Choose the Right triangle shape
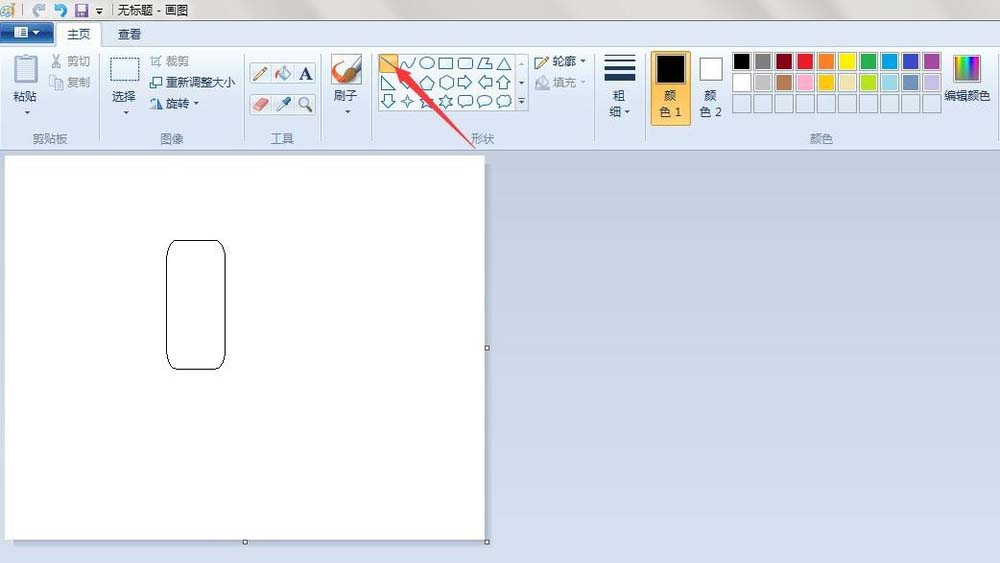The width and height of the screenshot is (1000, 563). tap(388, 82)
